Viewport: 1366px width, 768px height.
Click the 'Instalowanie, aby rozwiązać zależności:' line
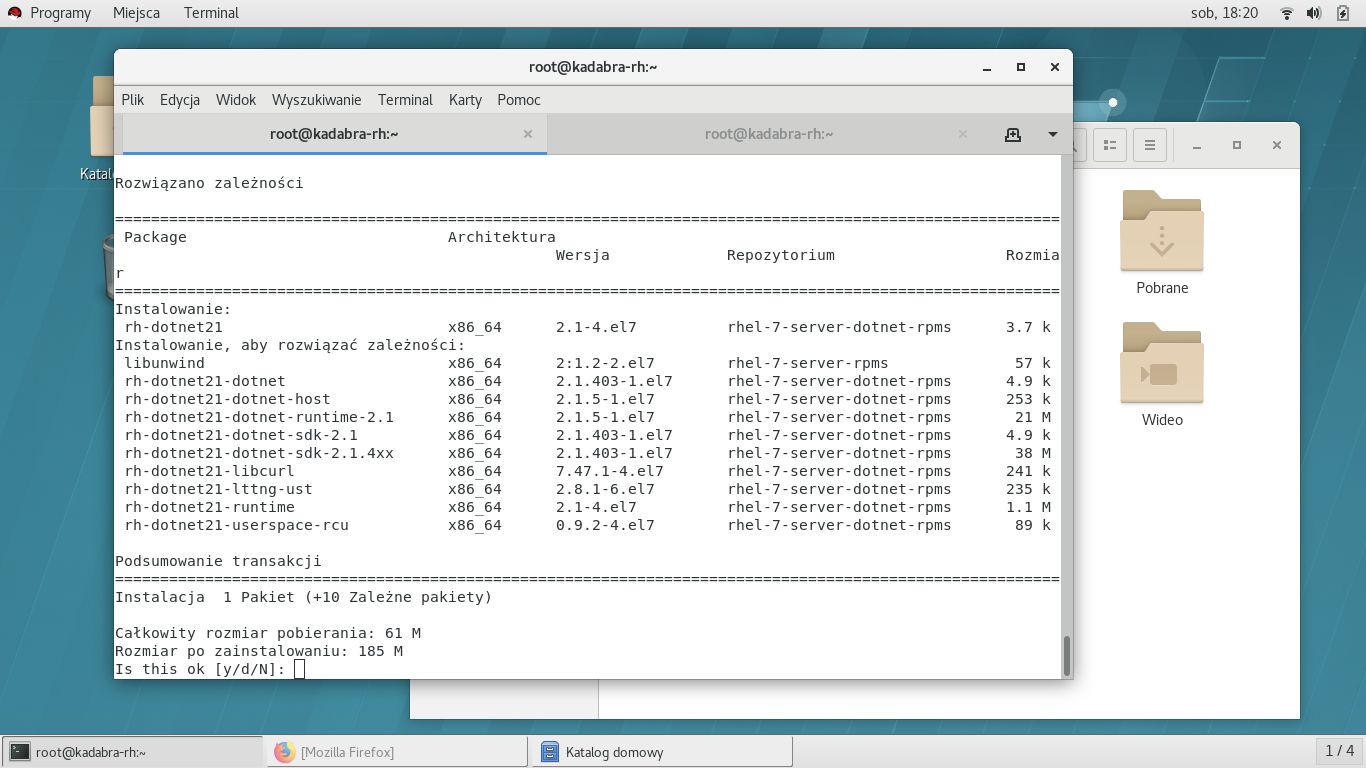[290, 345]
